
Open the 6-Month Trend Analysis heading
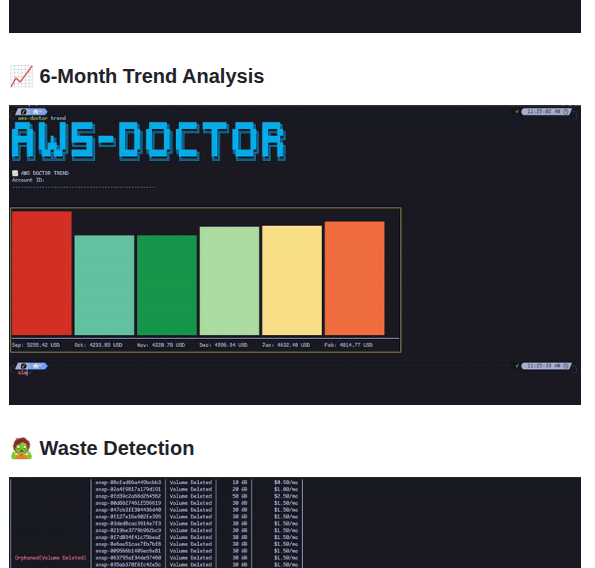151,76
